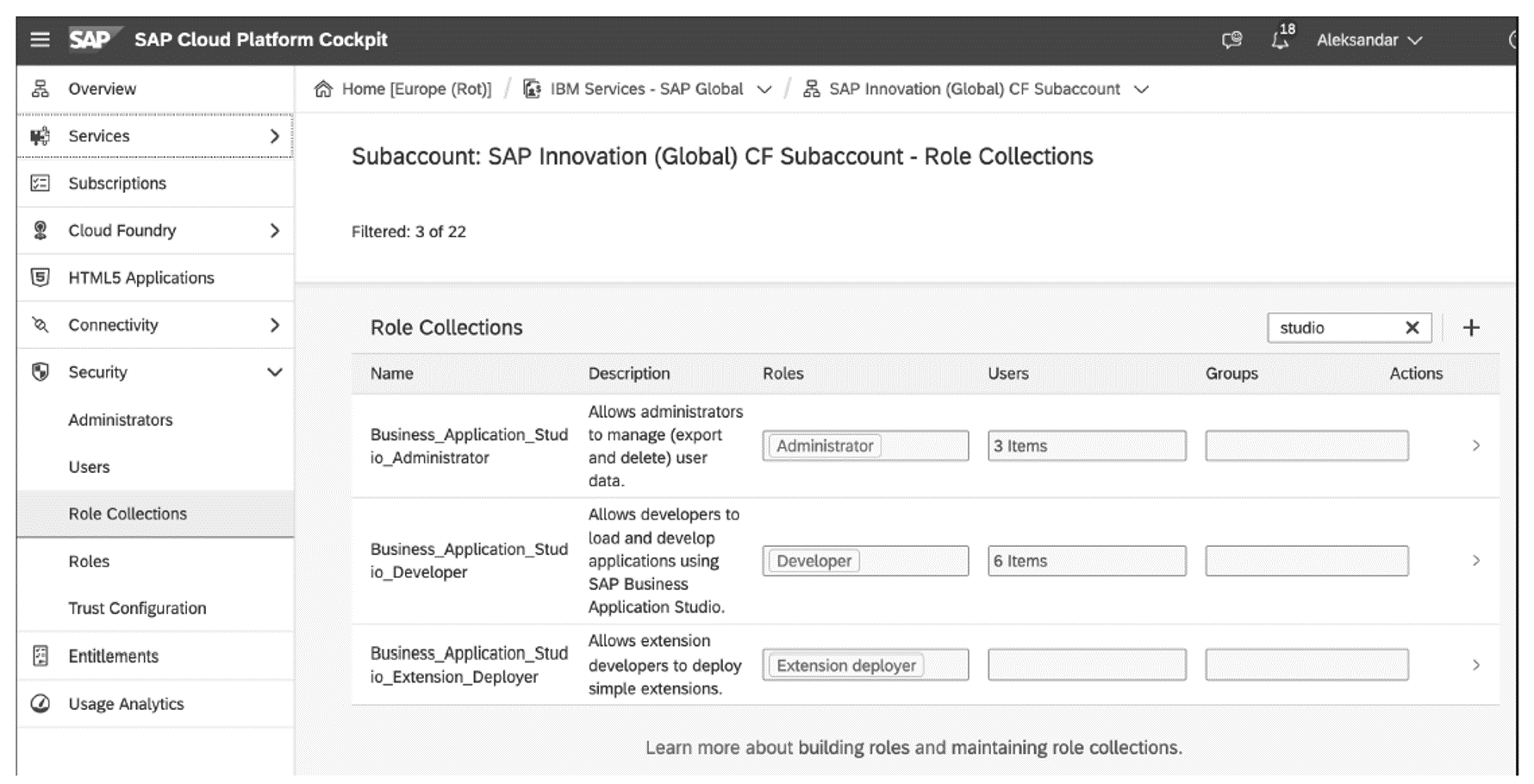Clear the studio search filter
Screen dimensions: 1534x784
(x=1412, y=327)
